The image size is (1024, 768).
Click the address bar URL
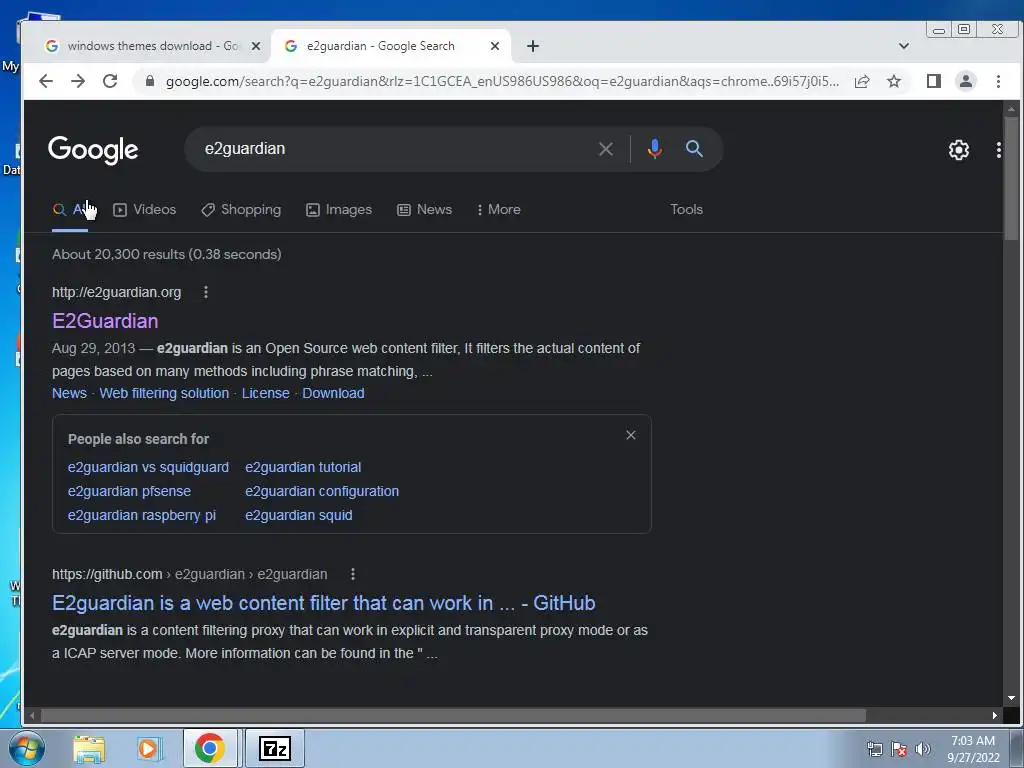502,81
